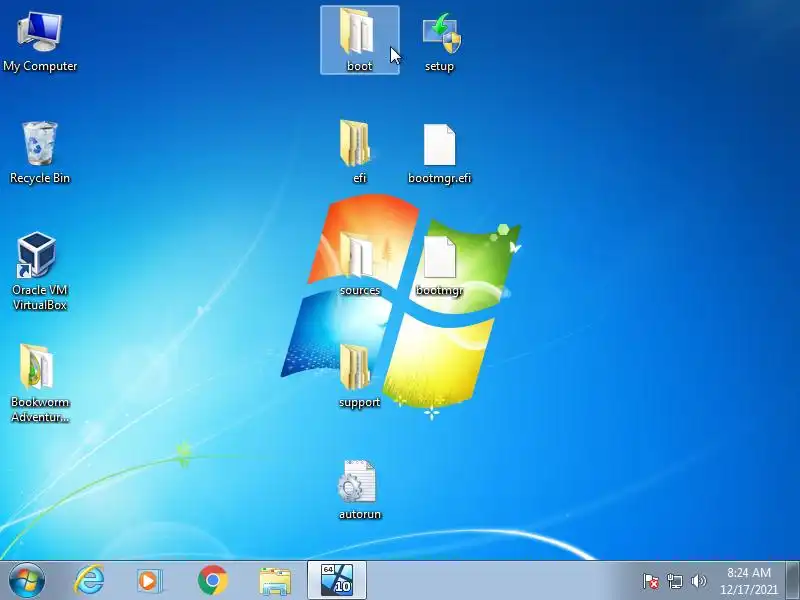Launch Google Chrome from taskbar
This screenshot has width=800, height=600.
pyautogui.click(x=213, y=580)
